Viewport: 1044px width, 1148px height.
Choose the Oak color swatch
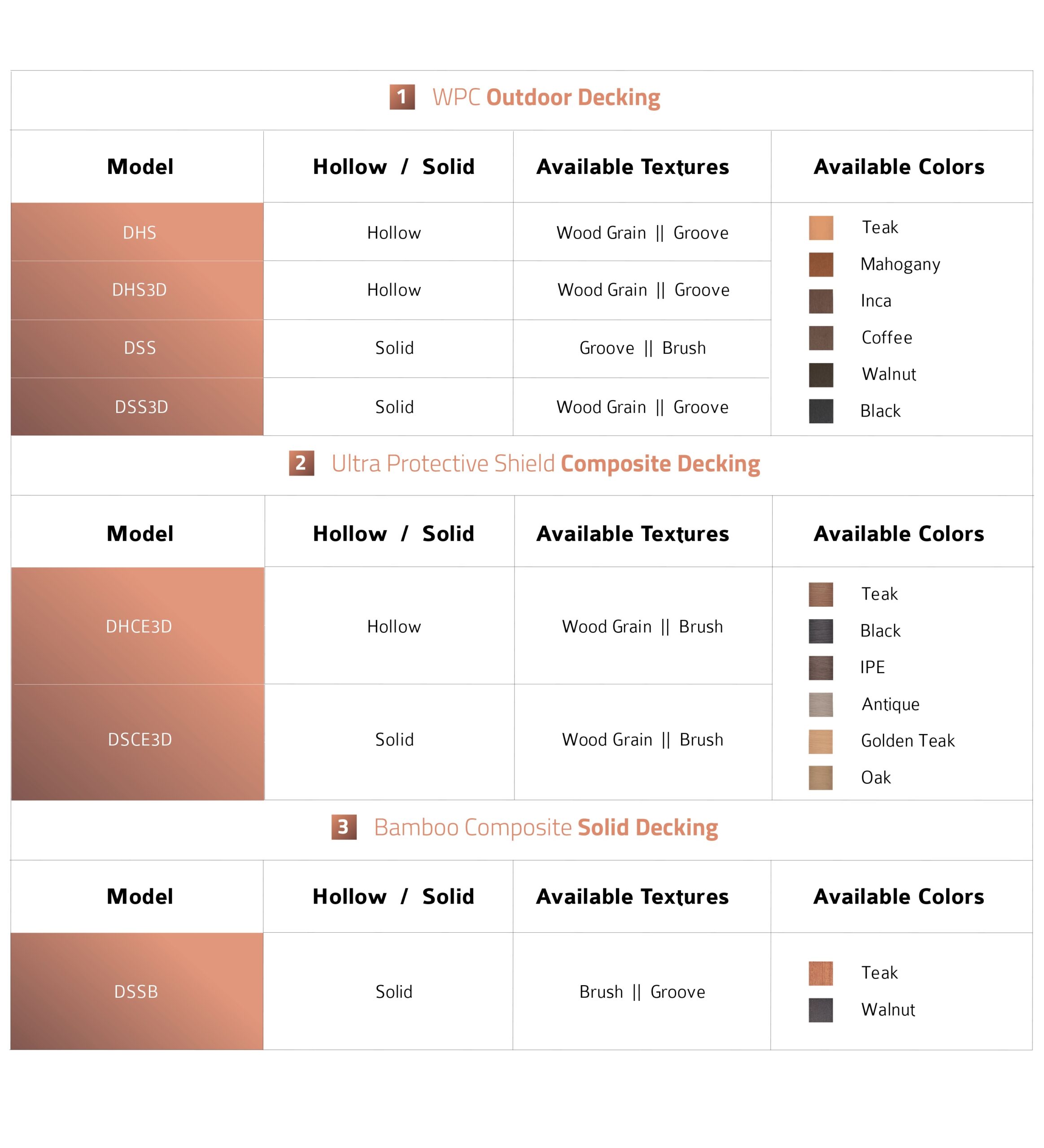tap(821, 778)
